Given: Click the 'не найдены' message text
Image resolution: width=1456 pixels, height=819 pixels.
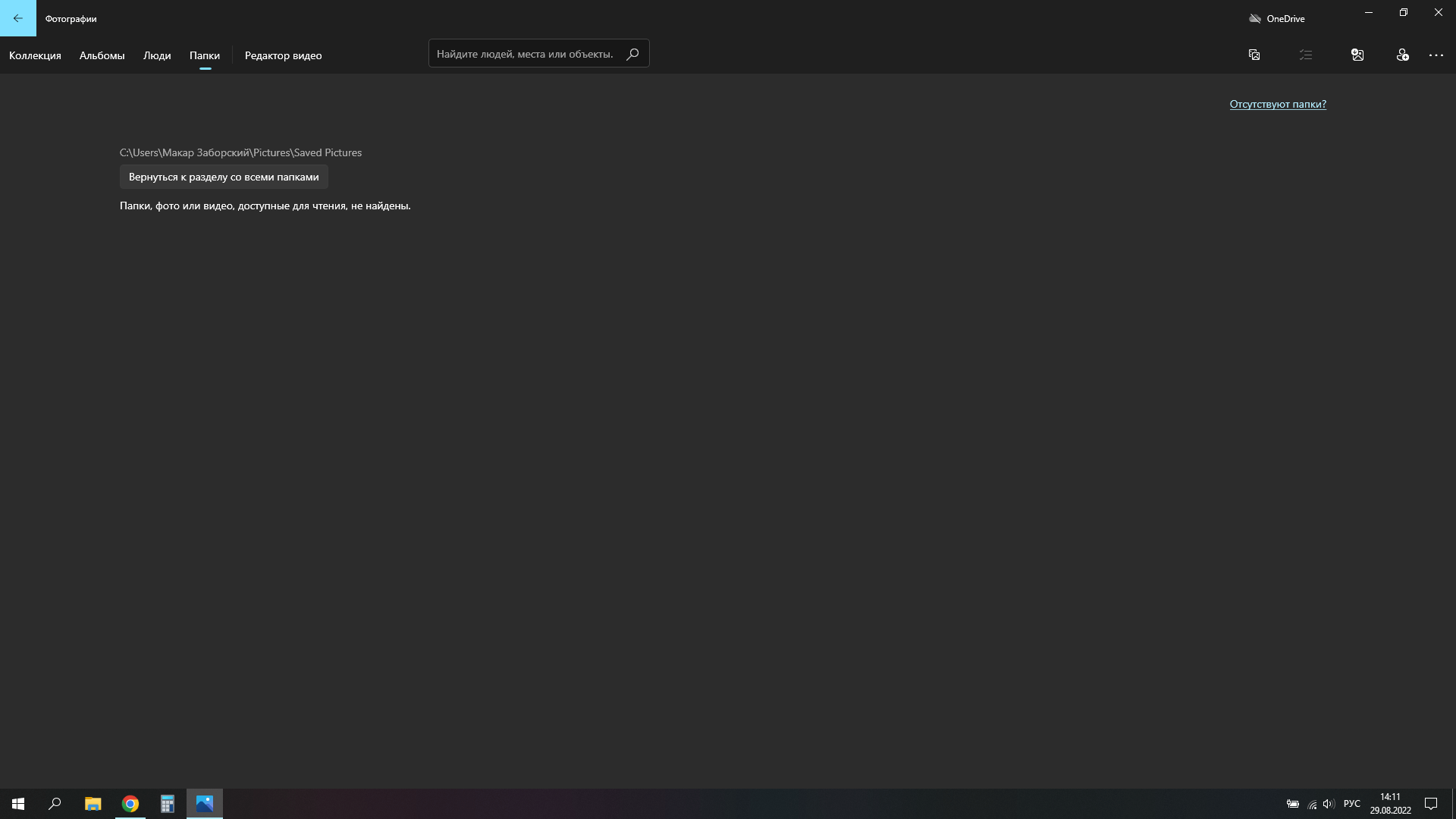Looking at the screenshot, I should (x=265, y=206).
